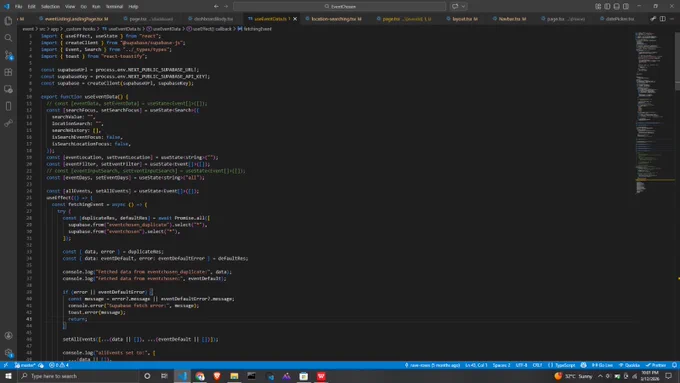The height and width of the screenshot is (383, 680).
Task: Open remote window button in status bar
Action: pyautogui.click(x=6, y=365)
